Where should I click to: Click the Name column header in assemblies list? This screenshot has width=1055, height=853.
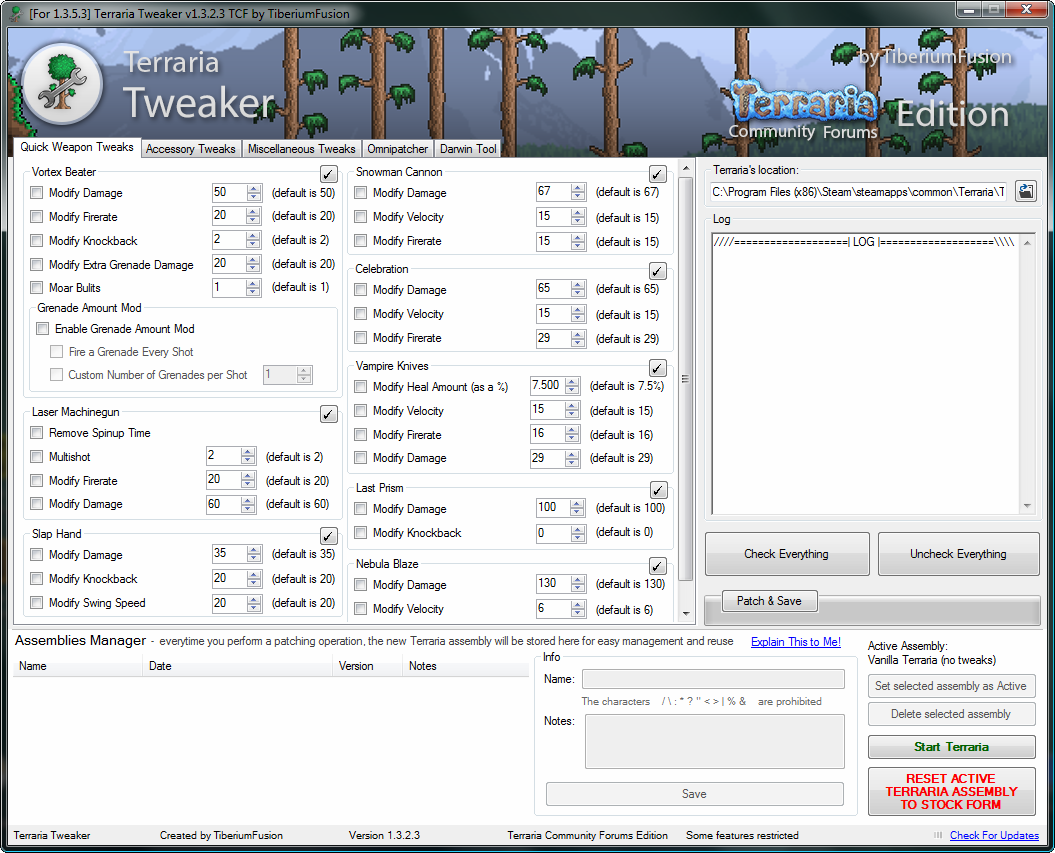pyautogui.click(x=78, y=666)
